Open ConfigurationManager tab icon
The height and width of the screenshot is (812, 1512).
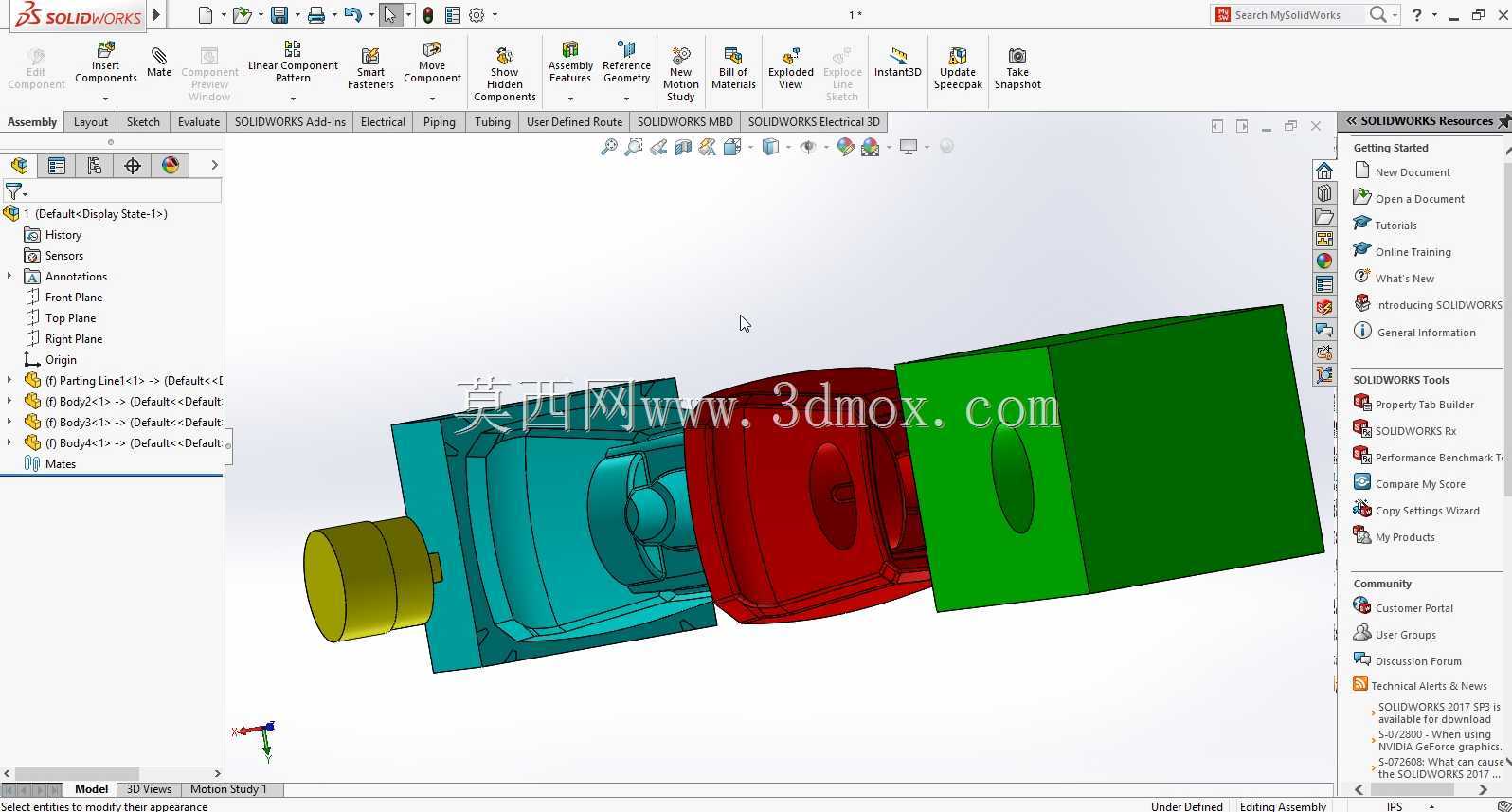pyautogui.click(x=95, y=166)
